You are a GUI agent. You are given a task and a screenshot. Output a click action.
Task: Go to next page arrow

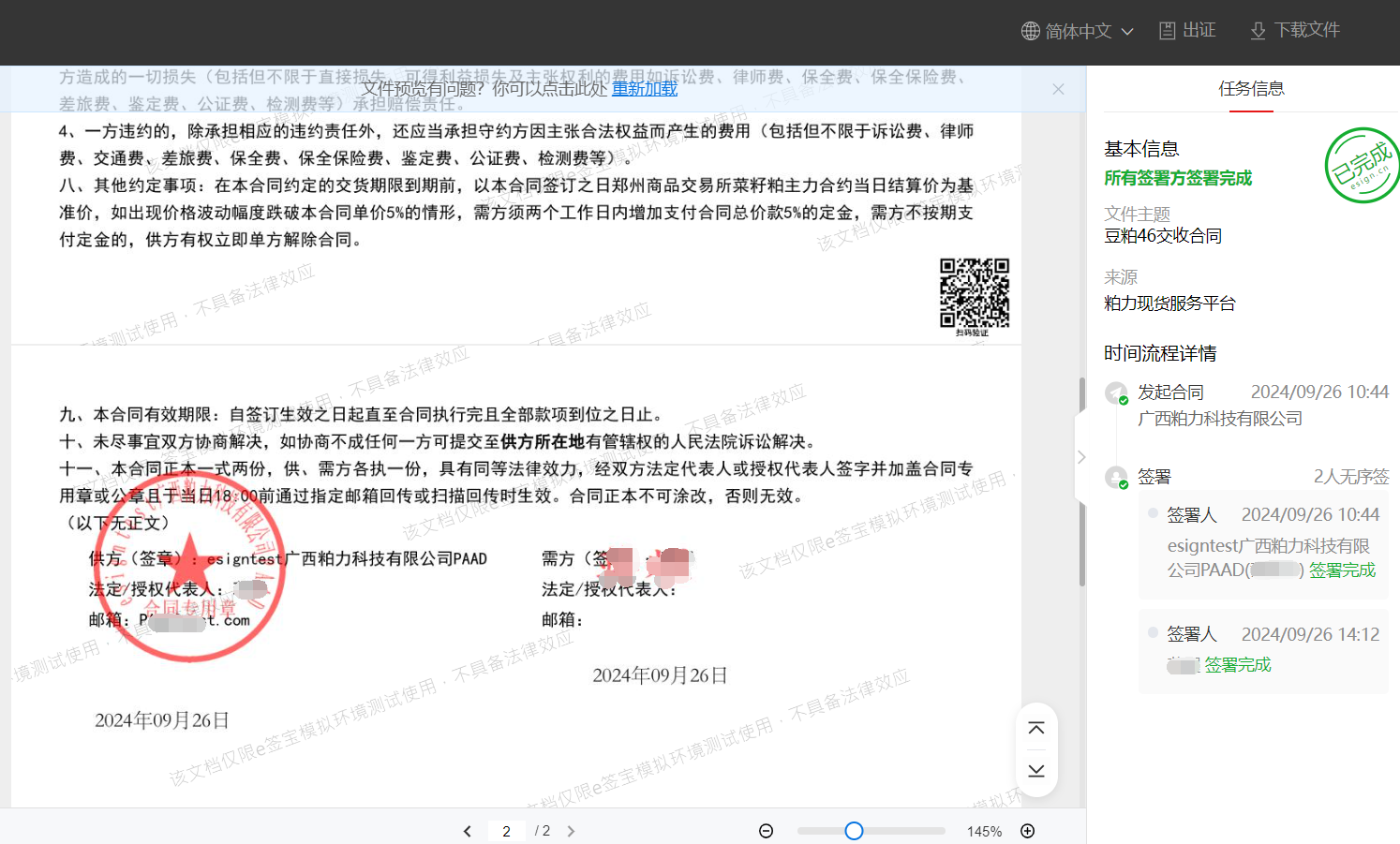point(571,831)
